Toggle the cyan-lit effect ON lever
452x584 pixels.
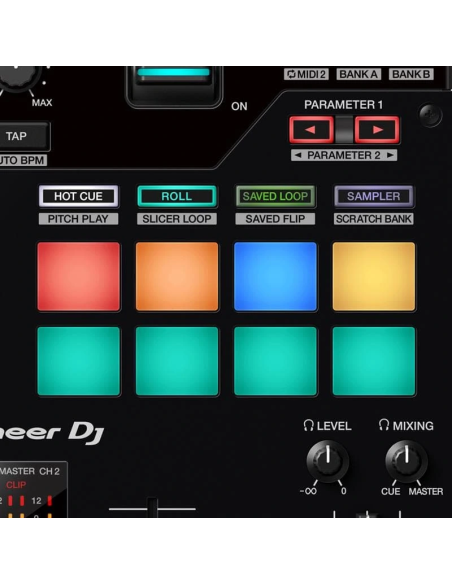tap(174, 86)
